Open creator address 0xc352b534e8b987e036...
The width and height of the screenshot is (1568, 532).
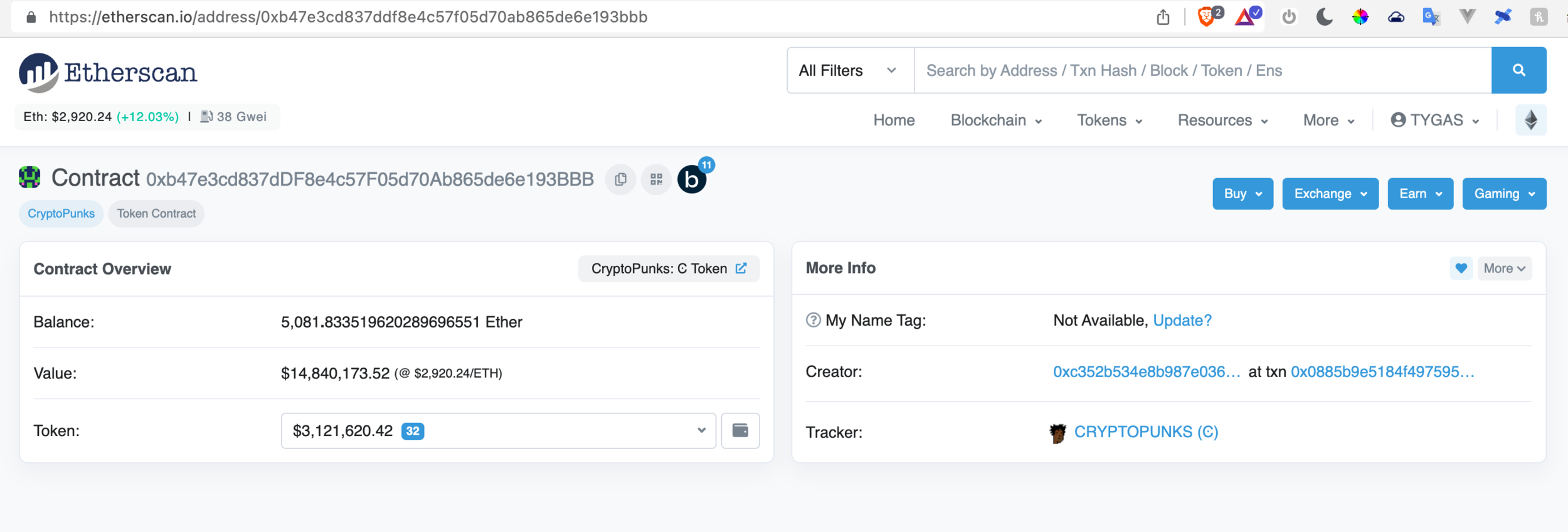click(x=1147, y=372)
